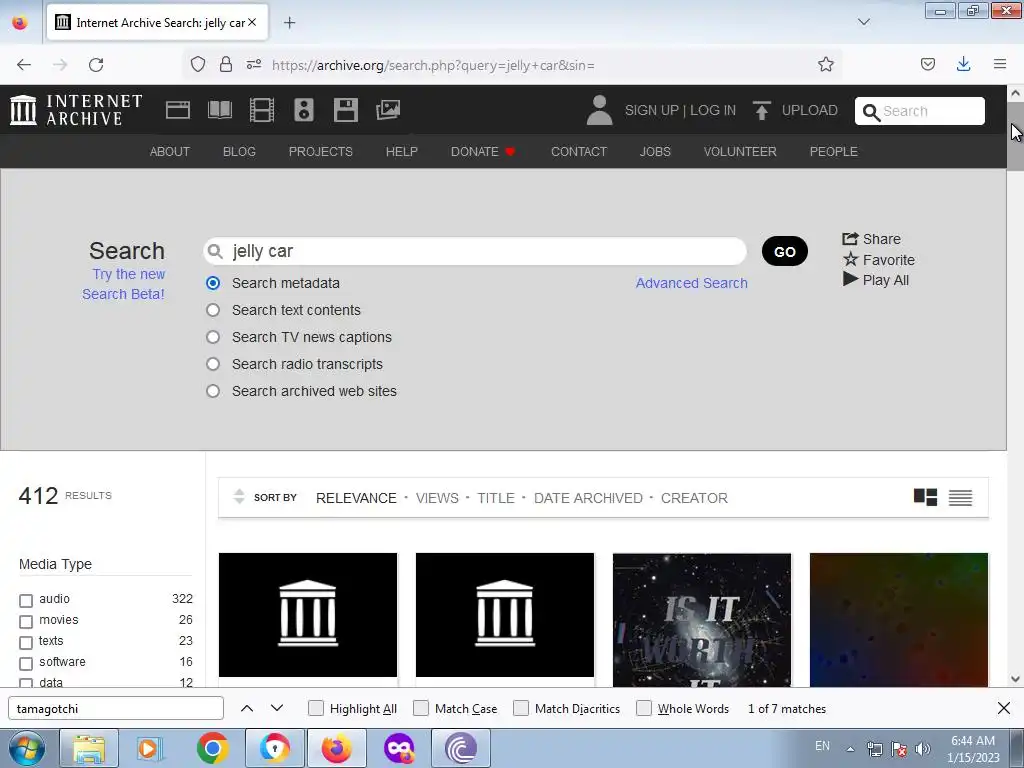1024x768 pixels.
Task: Open the HELP menu item
Action: (402, 152)
